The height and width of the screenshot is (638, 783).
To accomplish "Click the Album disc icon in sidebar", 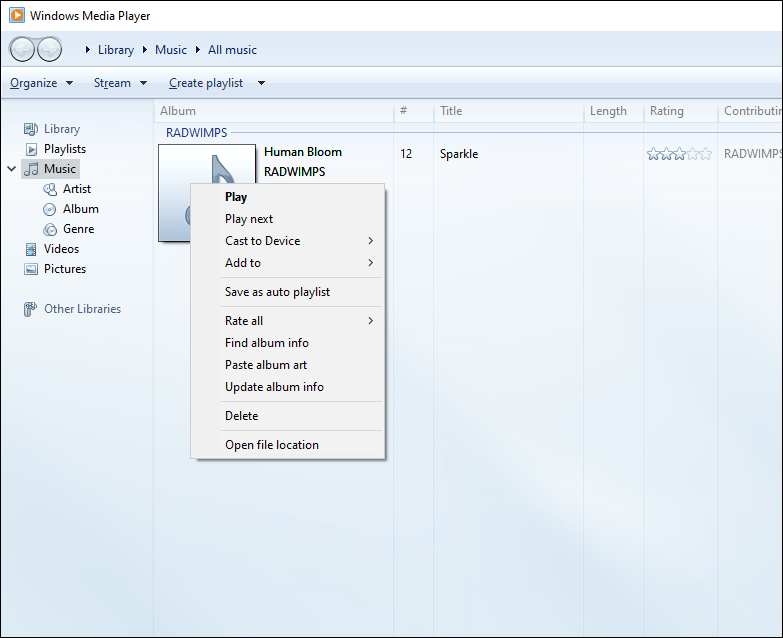I will click(x=49, y=209).
